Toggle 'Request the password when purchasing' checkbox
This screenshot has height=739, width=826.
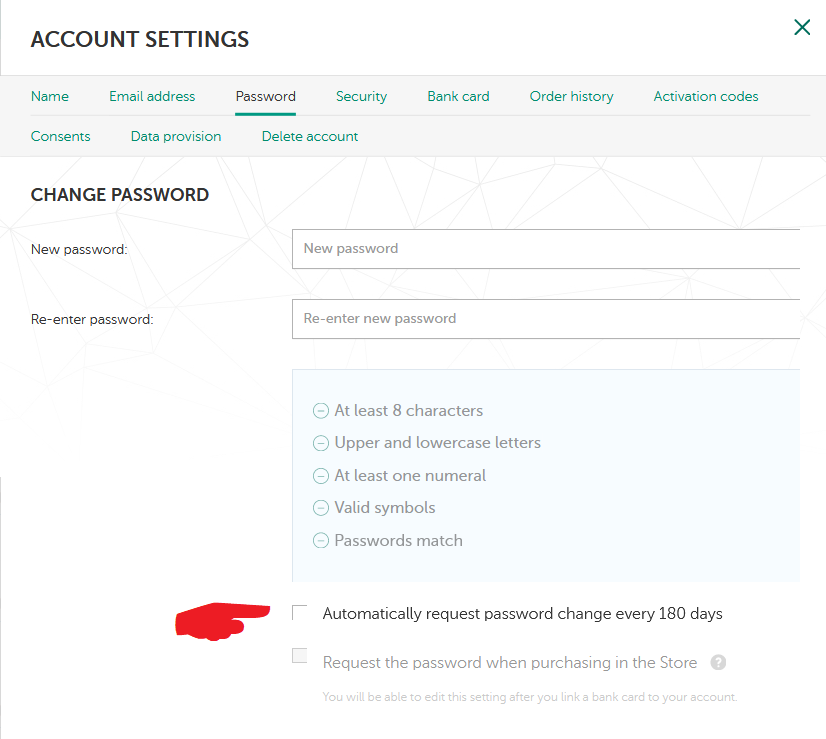pyautogui.click(x=300, y=656)
